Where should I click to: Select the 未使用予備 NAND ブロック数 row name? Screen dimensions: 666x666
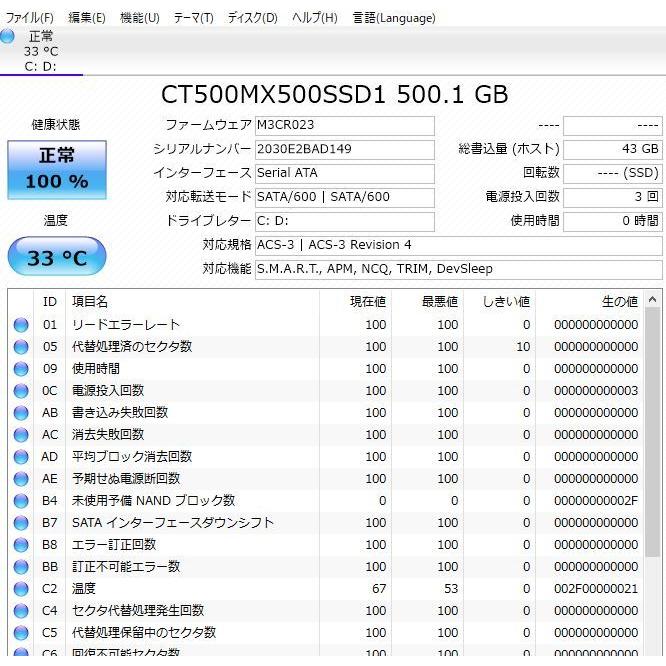[x=153, y=501]
